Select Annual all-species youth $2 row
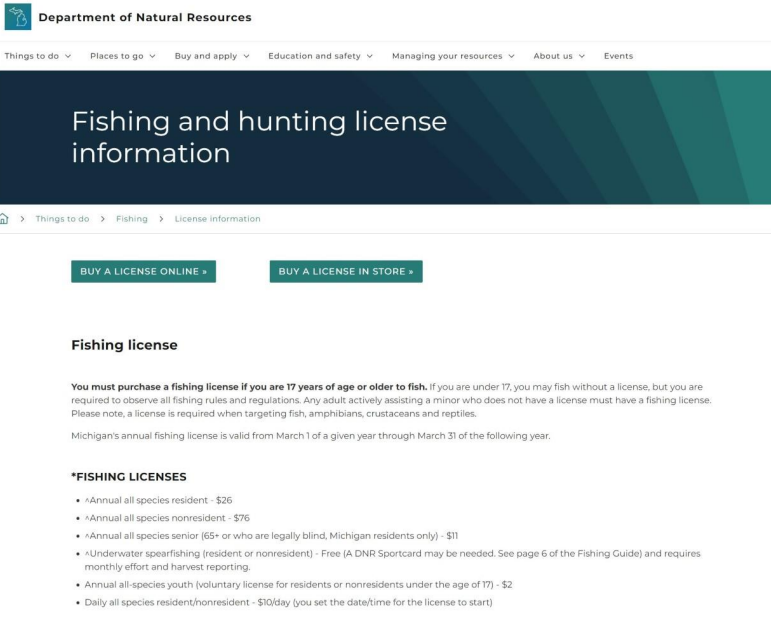The height and width of the screenshot is (644, 771). click(298, 585)
